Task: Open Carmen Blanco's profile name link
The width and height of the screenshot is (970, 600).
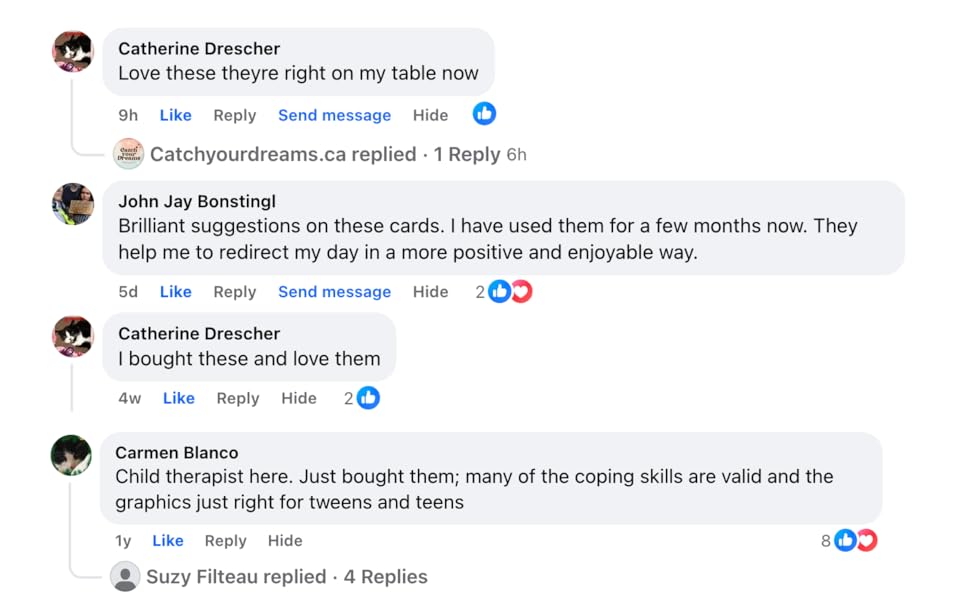Action: pos(177,453)
